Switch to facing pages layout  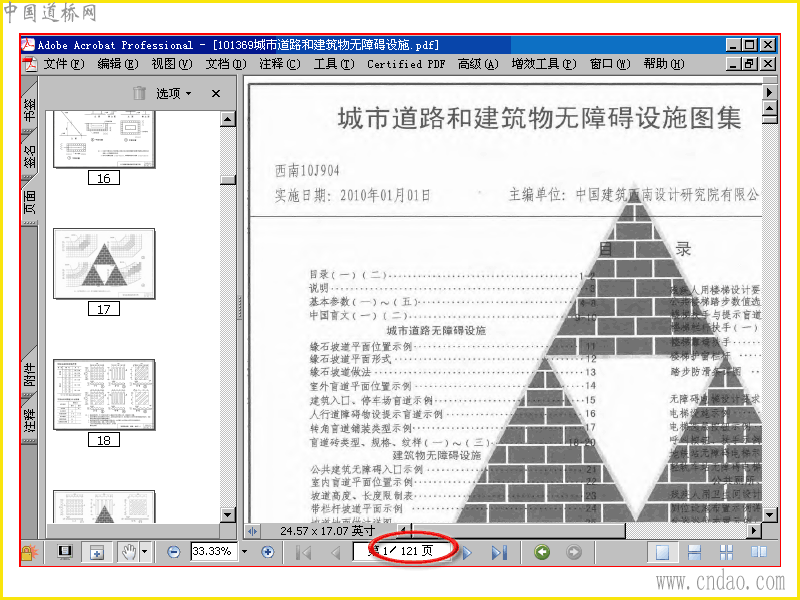point(758,552)
